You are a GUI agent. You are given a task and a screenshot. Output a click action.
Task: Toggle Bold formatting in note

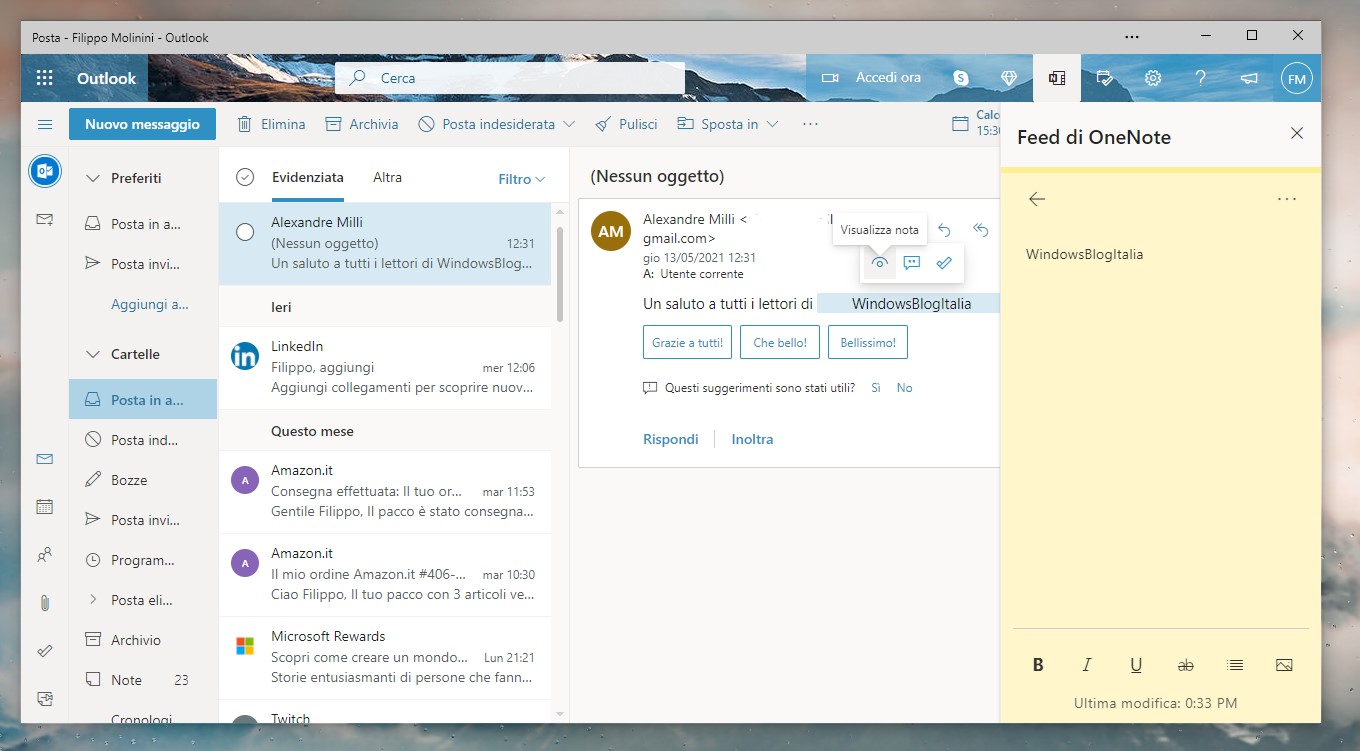(1038, 665)
